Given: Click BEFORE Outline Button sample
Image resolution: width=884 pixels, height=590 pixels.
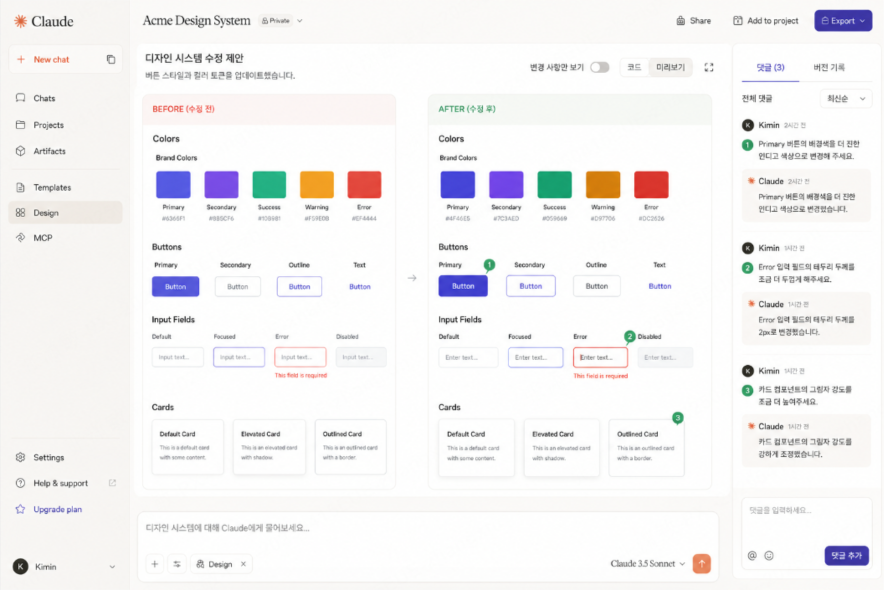Looking at the screenshot, I should click(x=299, y=286).
